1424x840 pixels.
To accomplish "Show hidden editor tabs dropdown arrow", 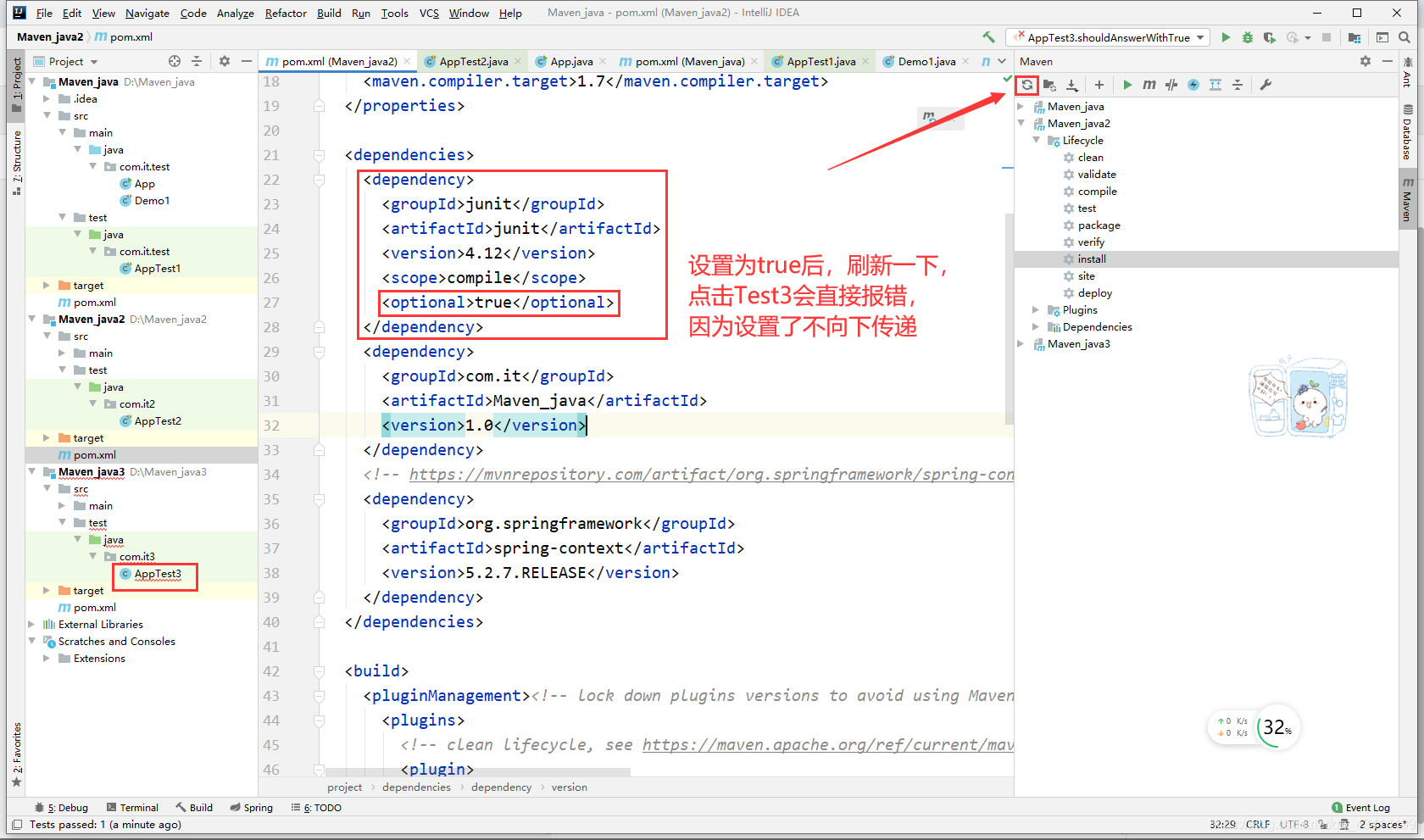I will coord(1002,61).
